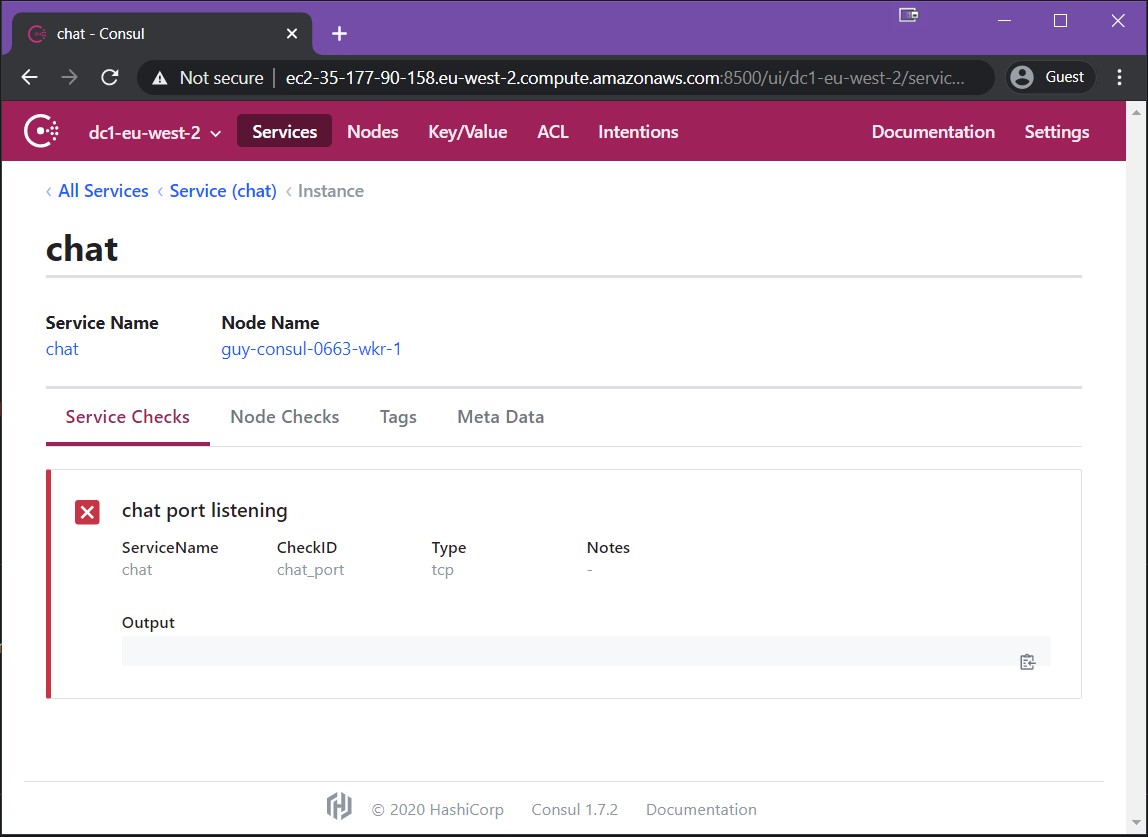Open Chrome three-dot menu
The image size is (1148, 837).
click(1119, 77)
